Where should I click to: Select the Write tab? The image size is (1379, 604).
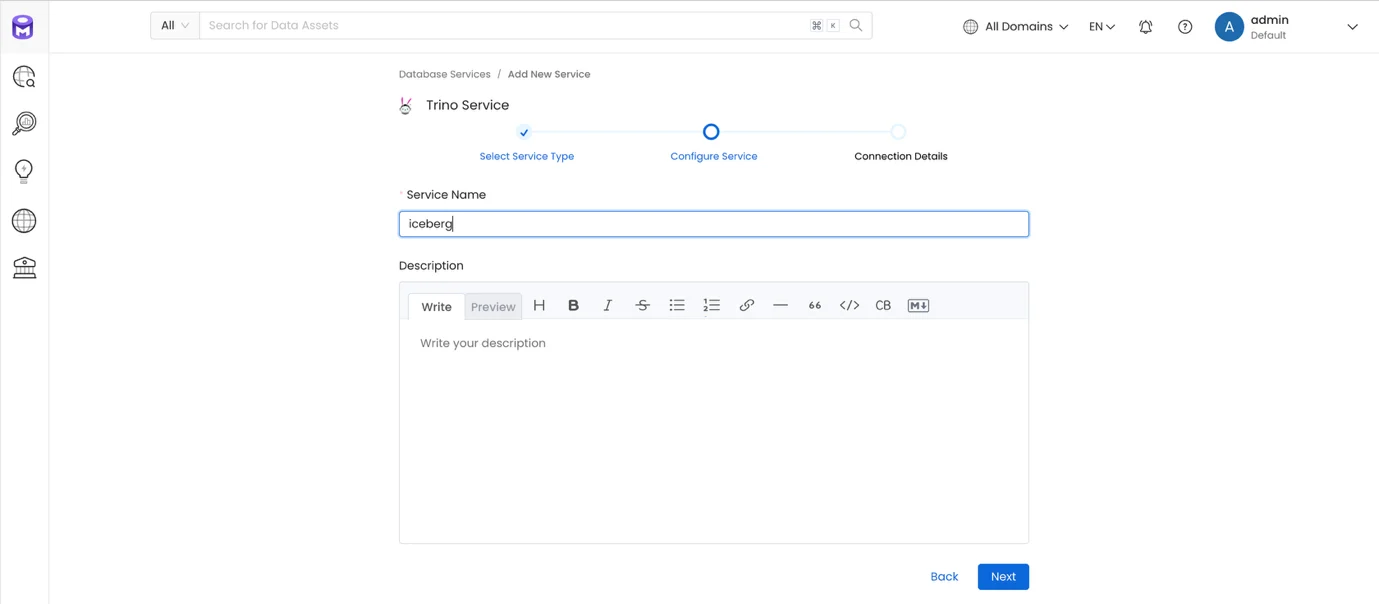tap(436, 306)
